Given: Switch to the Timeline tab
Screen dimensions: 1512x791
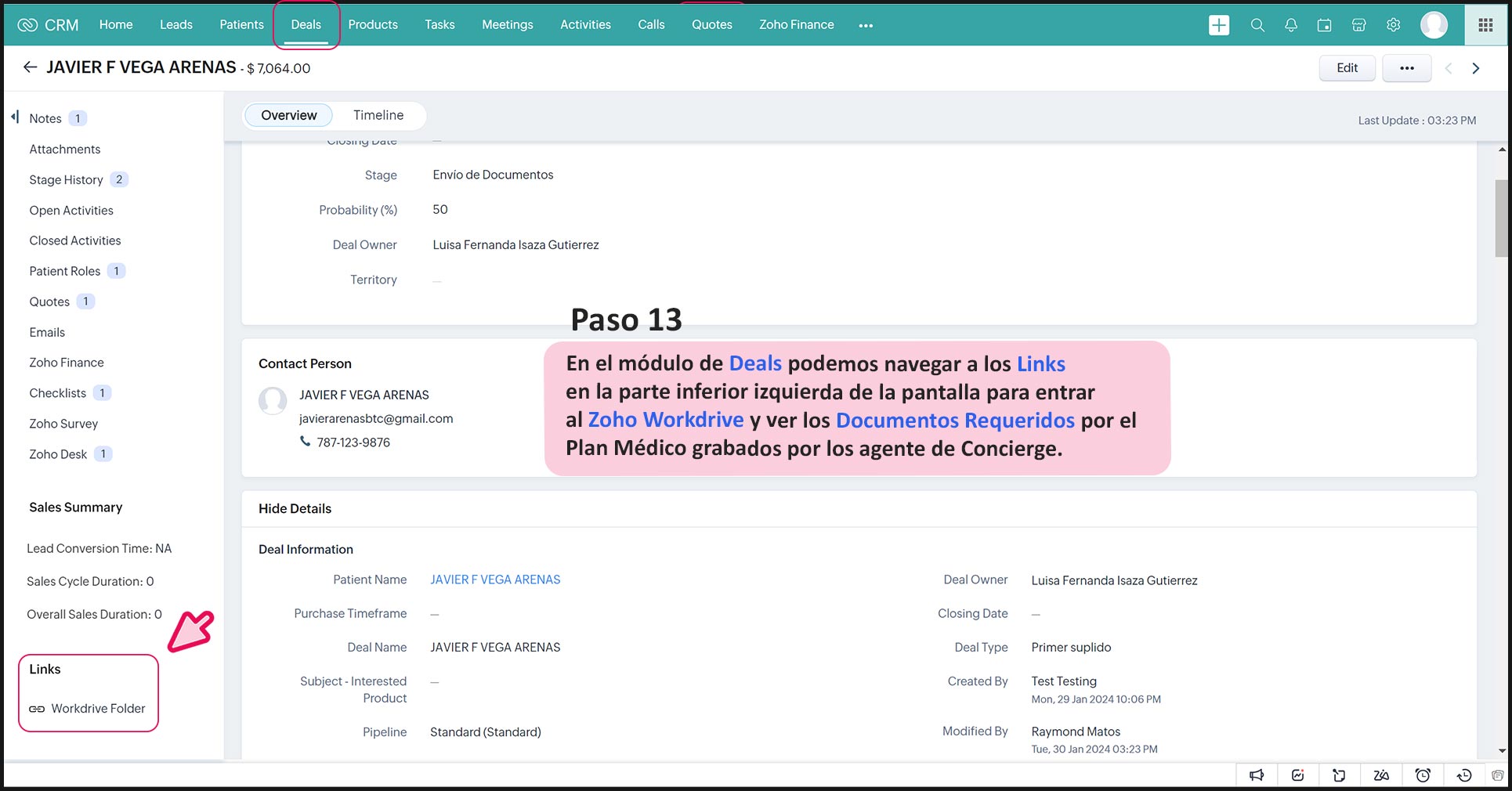Looking at the screenshot, I should point(378,115).
